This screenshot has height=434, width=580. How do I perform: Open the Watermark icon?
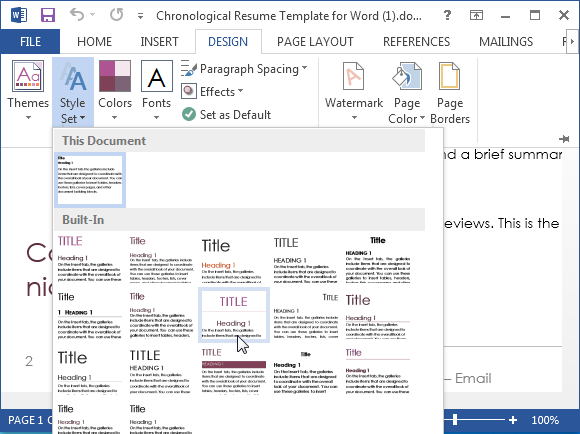tap(354, 76)
